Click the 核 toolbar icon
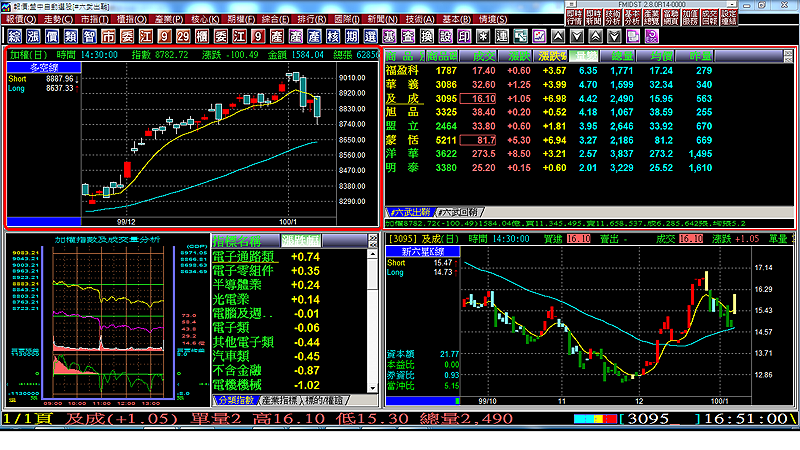 coord(333,36)
